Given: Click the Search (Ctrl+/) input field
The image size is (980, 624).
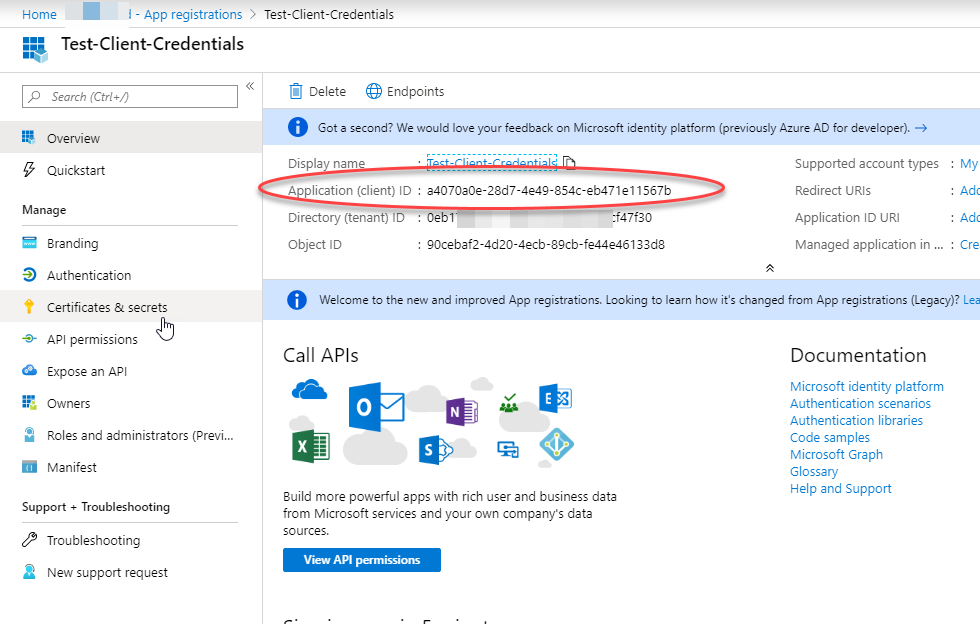Looking at the screenshot, I should pos(130,96).
